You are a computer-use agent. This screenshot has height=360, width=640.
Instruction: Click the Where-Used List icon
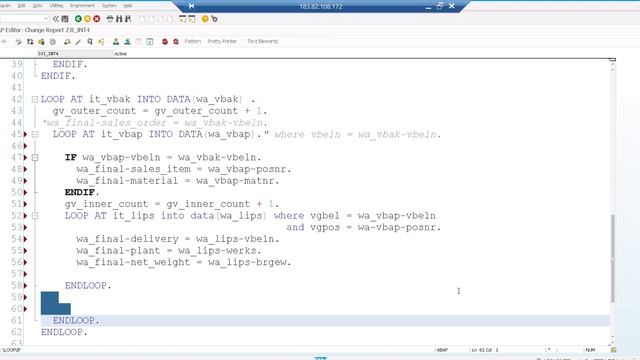101,42
